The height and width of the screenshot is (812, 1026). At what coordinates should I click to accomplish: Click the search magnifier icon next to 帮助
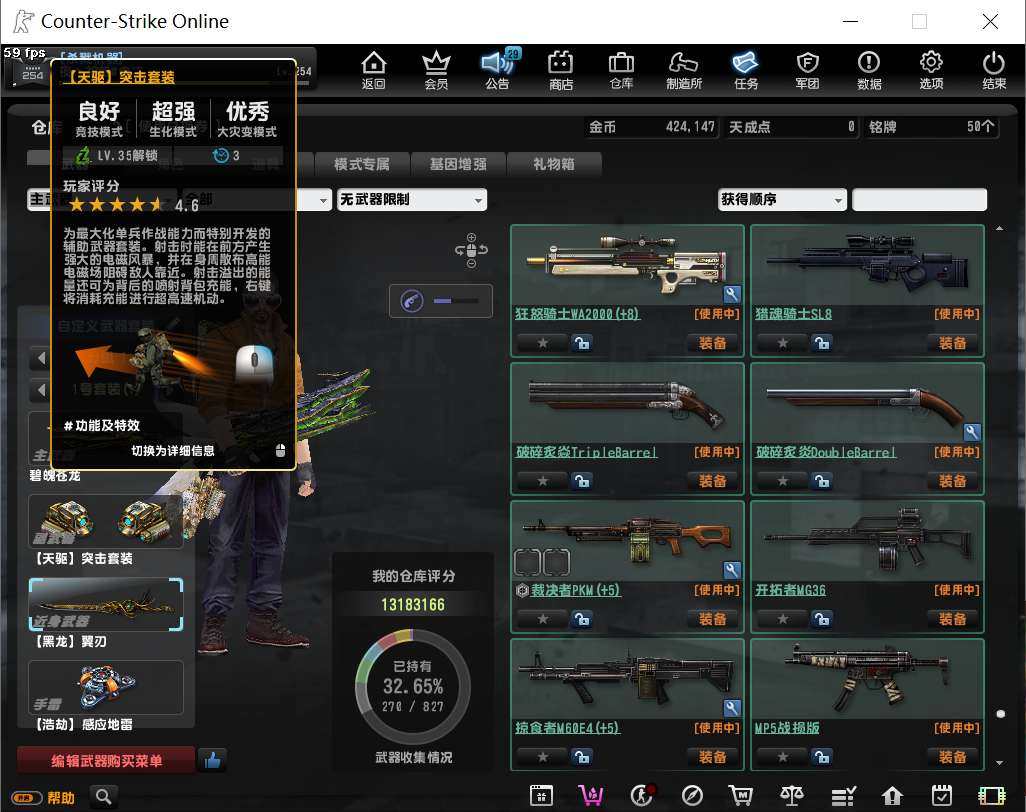(103, 796)
